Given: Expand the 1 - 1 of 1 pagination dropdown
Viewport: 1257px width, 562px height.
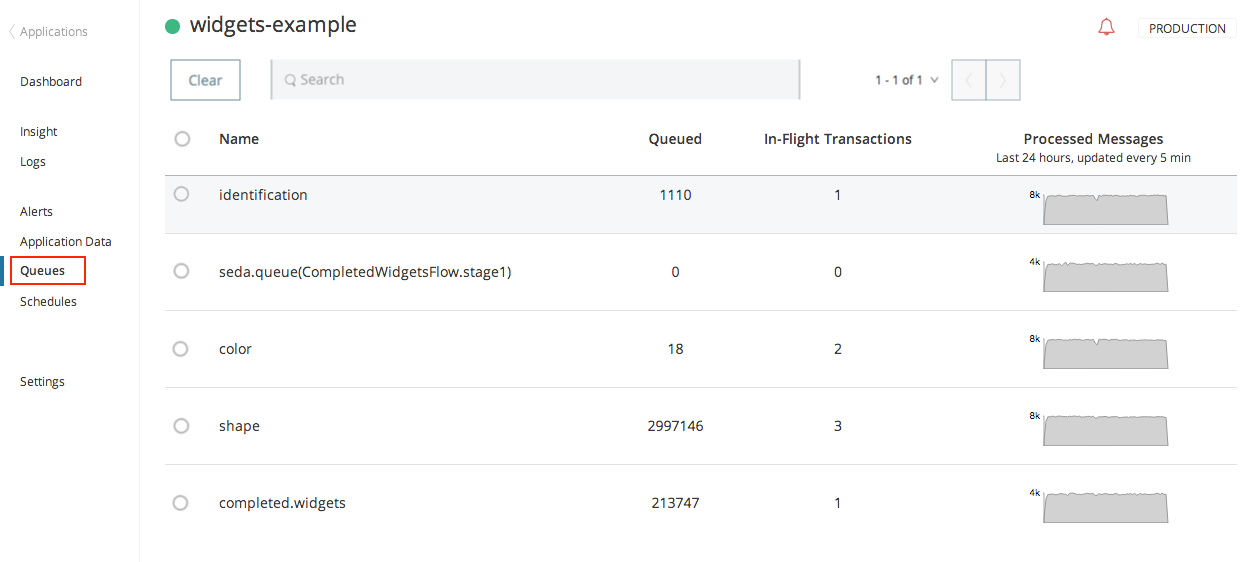Looking at the screenshot, I should tap(906, 80).
